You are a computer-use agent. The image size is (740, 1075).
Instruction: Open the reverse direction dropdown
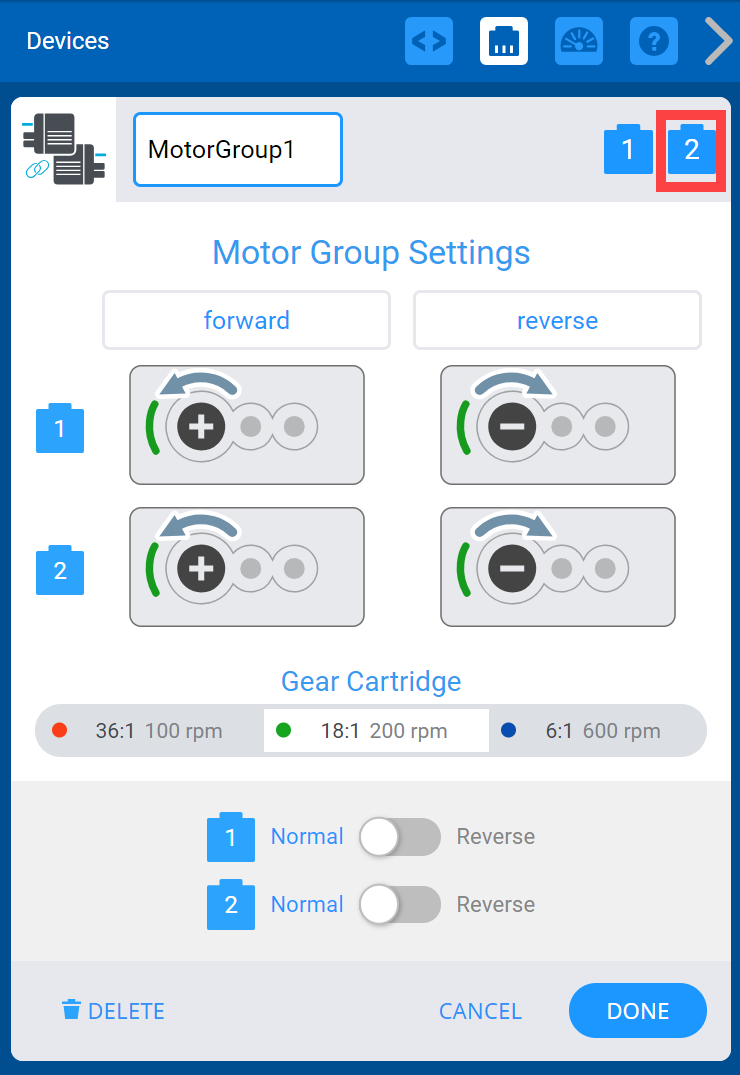click(557, 320)
